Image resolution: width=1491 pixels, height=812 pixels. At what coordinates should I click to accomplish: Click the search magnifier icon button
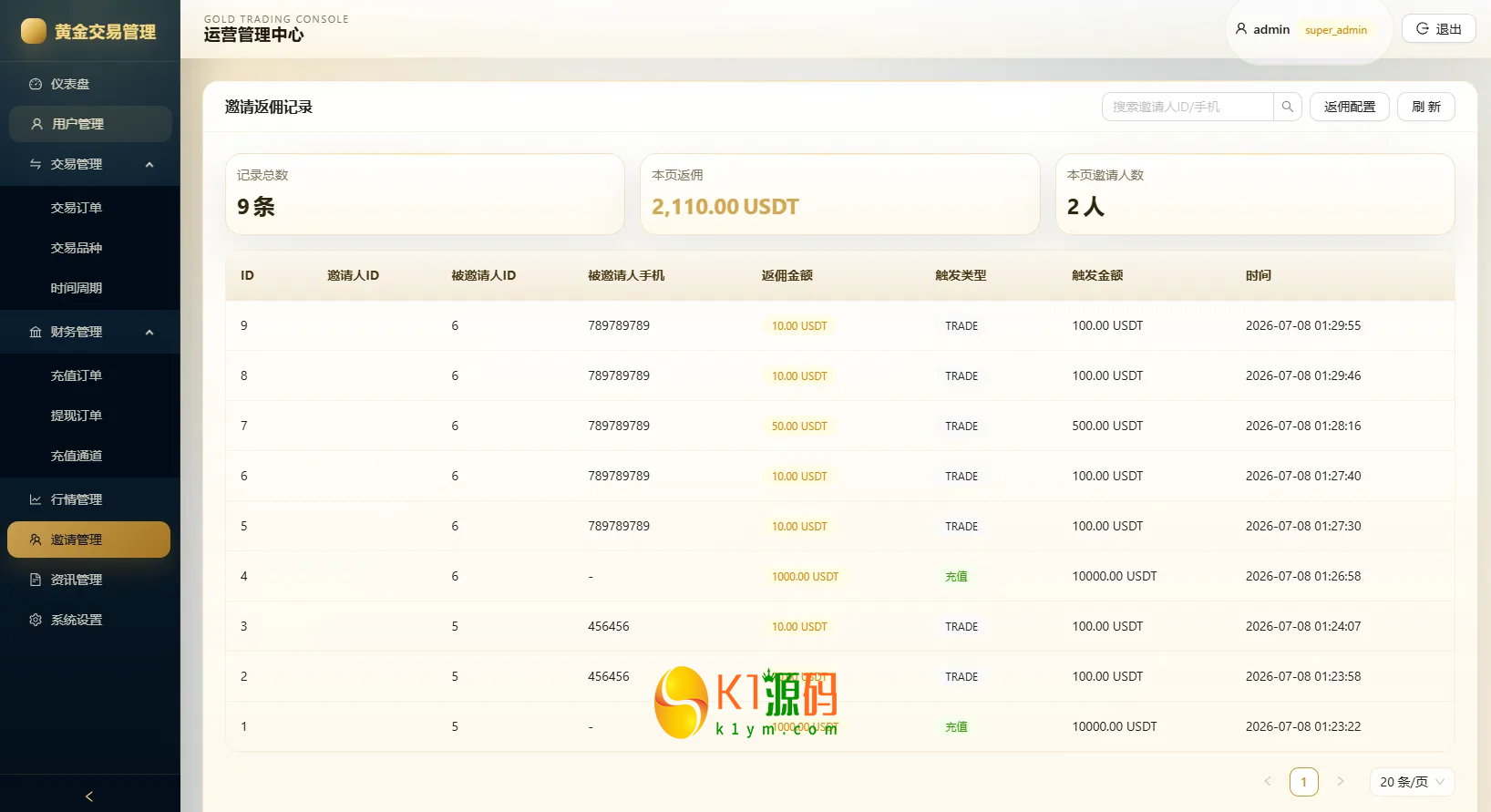(x=1287, y=107)
